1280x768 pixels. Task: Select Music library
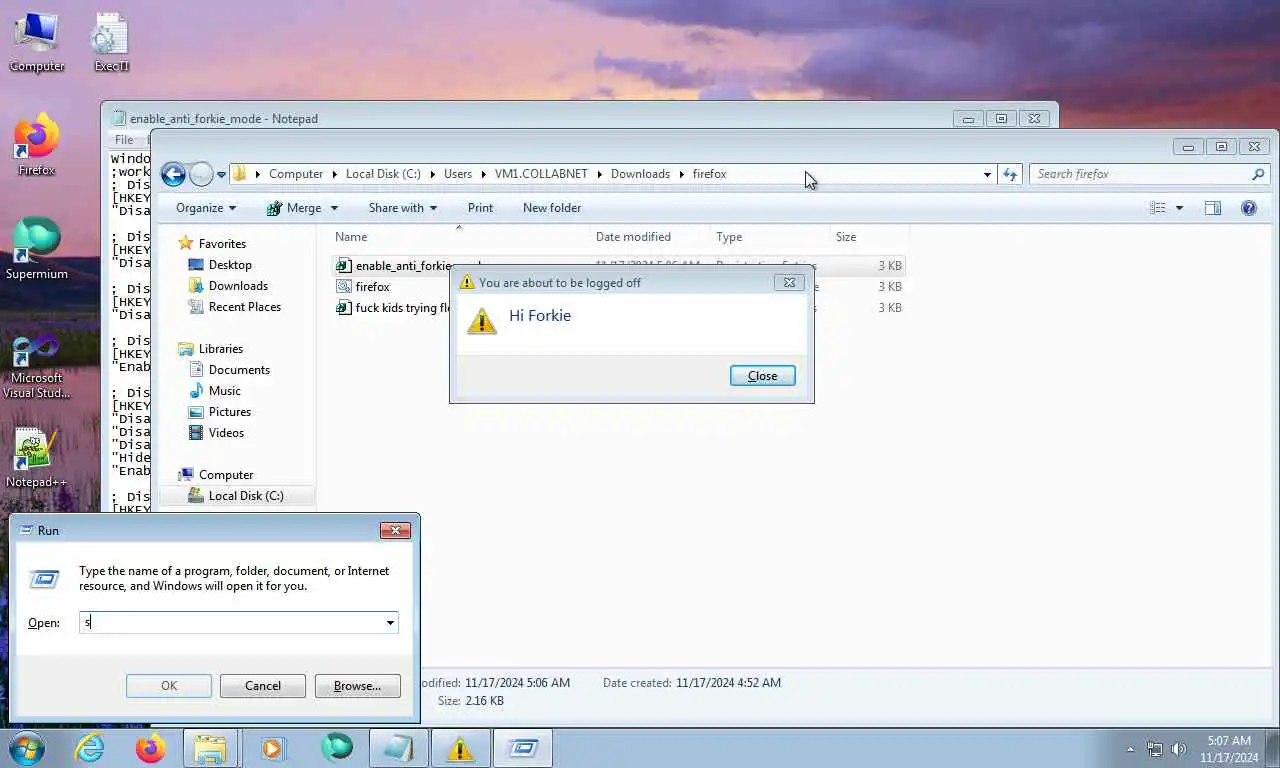coord(224,391)
